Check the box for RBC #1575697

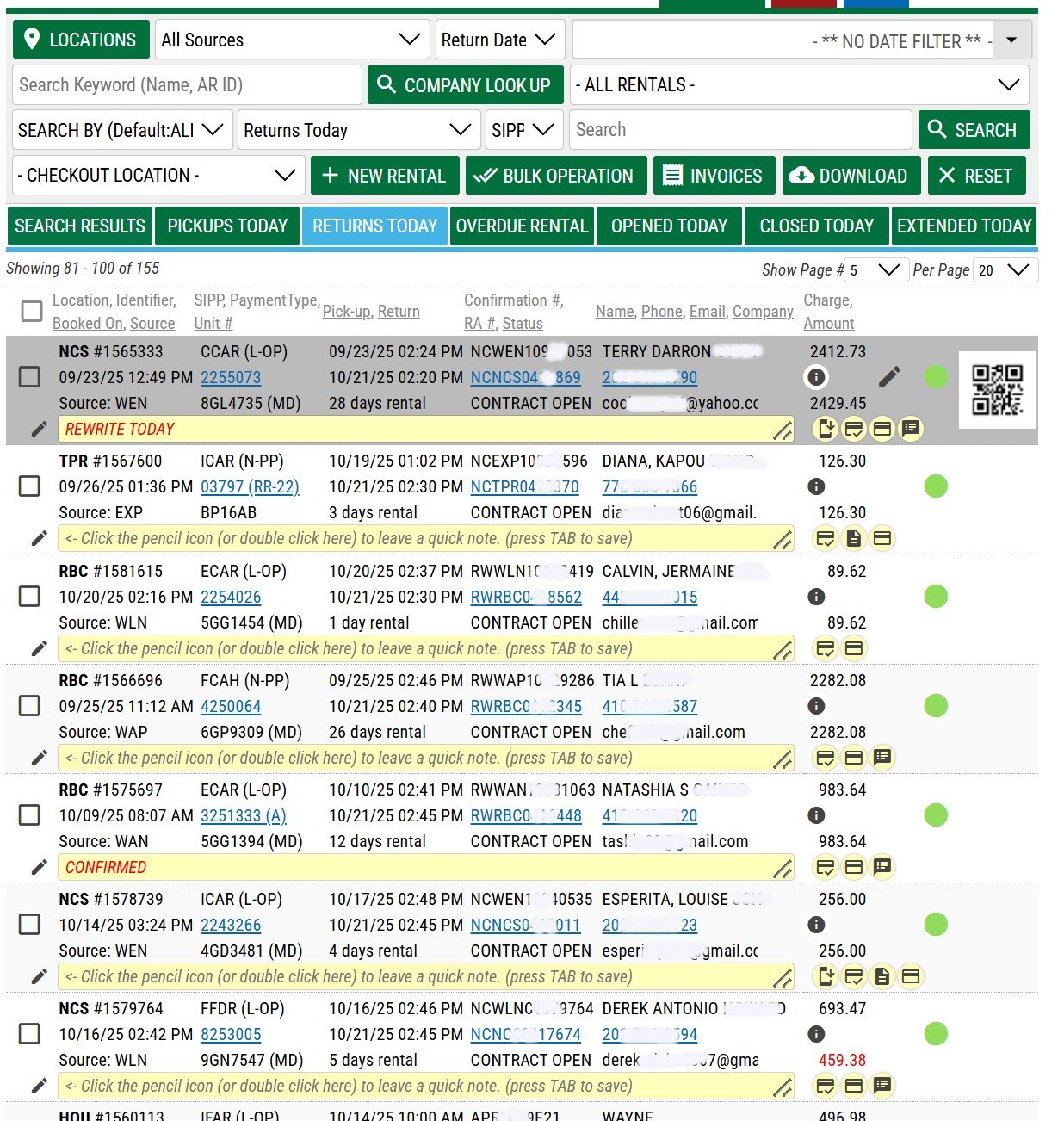tap(30, 814)
